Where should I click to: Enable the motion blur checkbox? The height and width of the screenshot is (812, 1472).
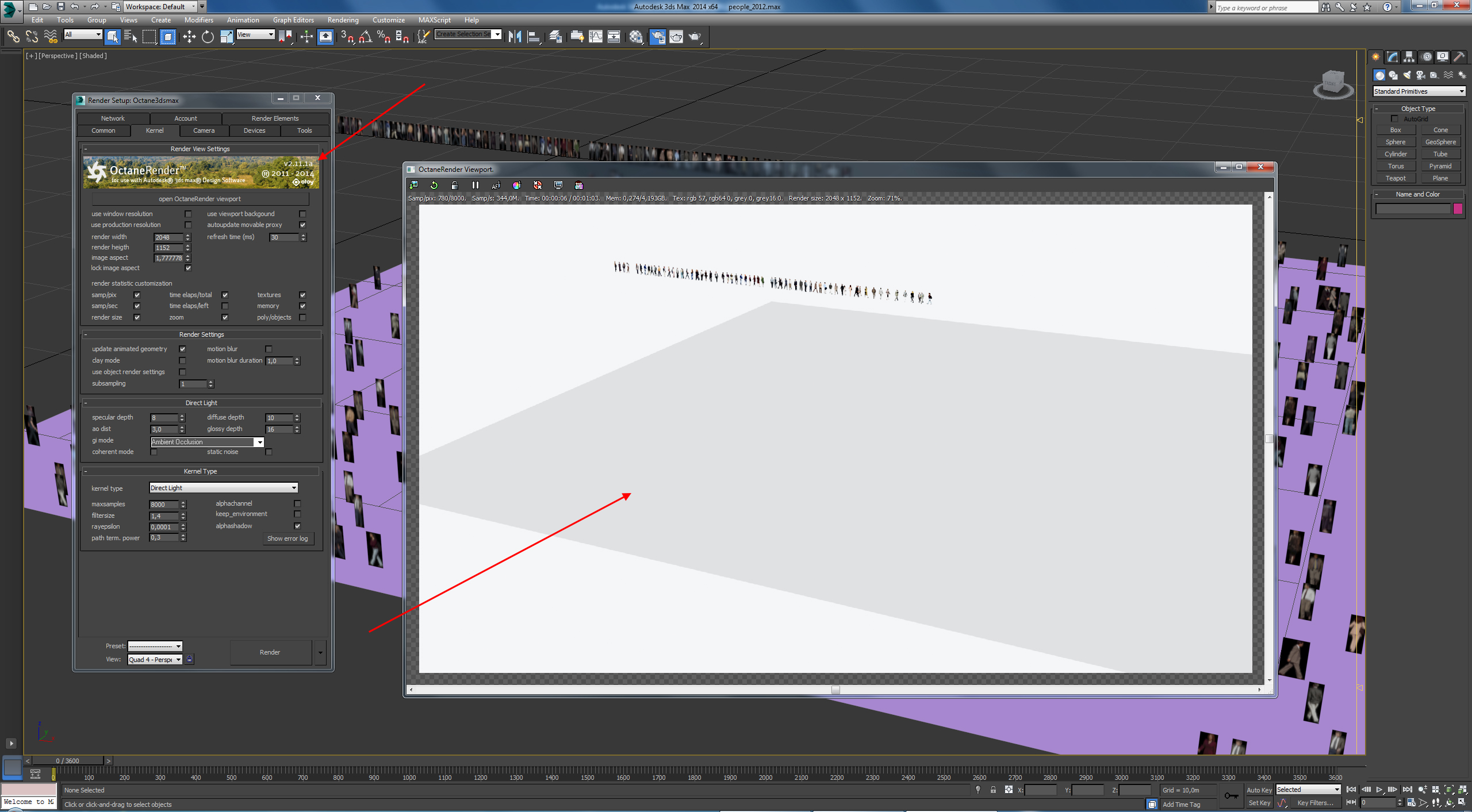coord(269,349)
